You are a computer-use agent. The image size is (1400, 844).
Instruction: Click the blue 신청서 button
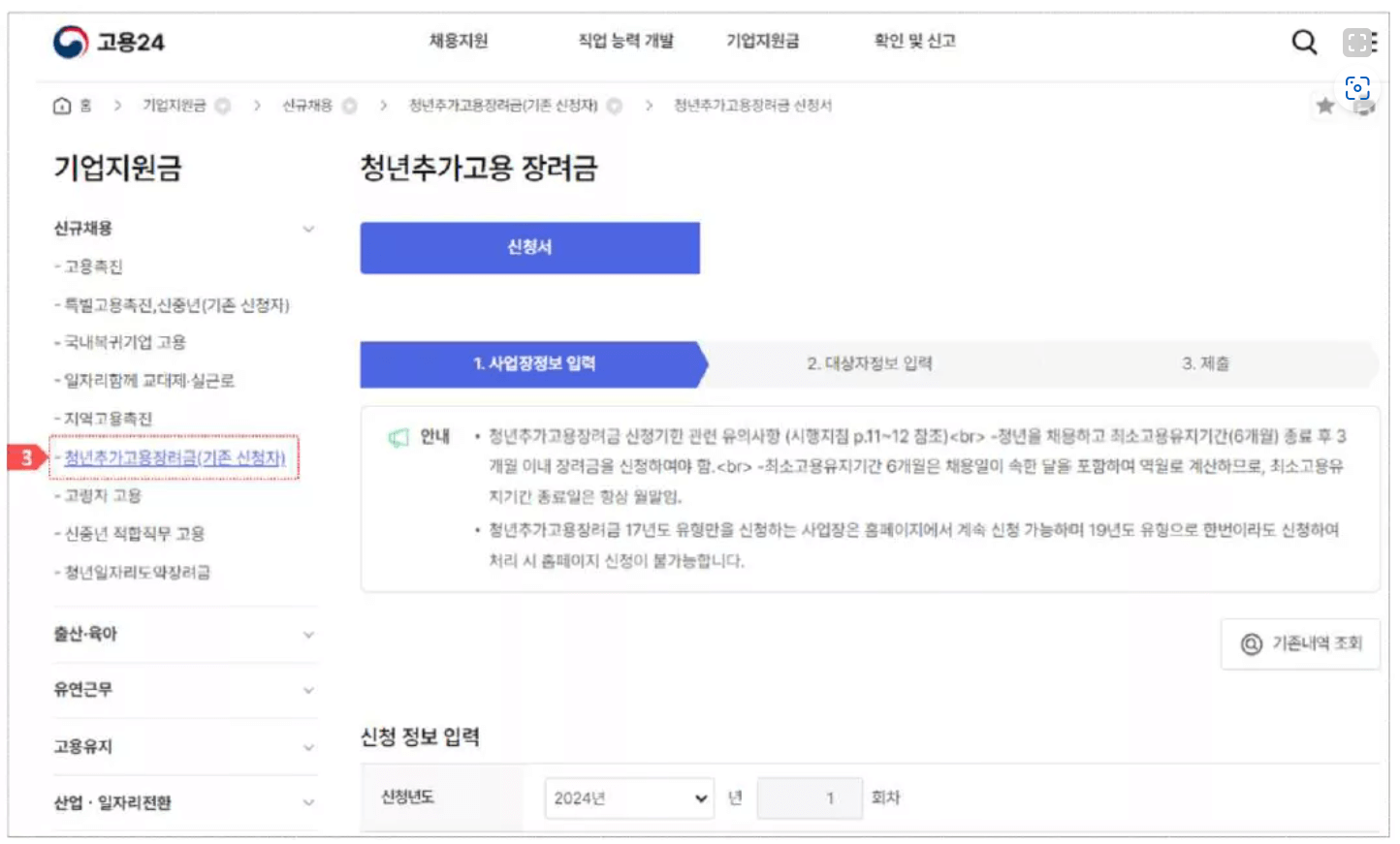tap(529, 248)
